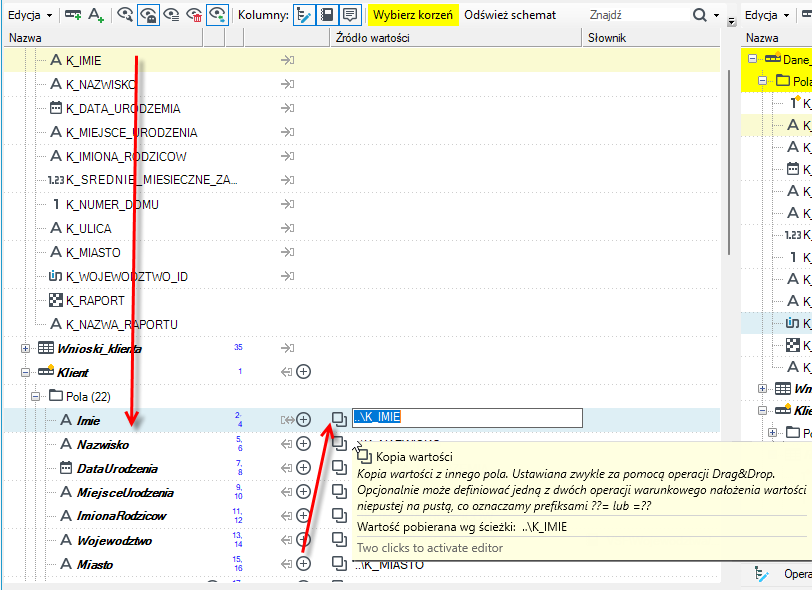This screenshot has width=812, height=590.
Task: Click the plus circle in MiejsceUrodzenia row
Action: coord(303,492)
